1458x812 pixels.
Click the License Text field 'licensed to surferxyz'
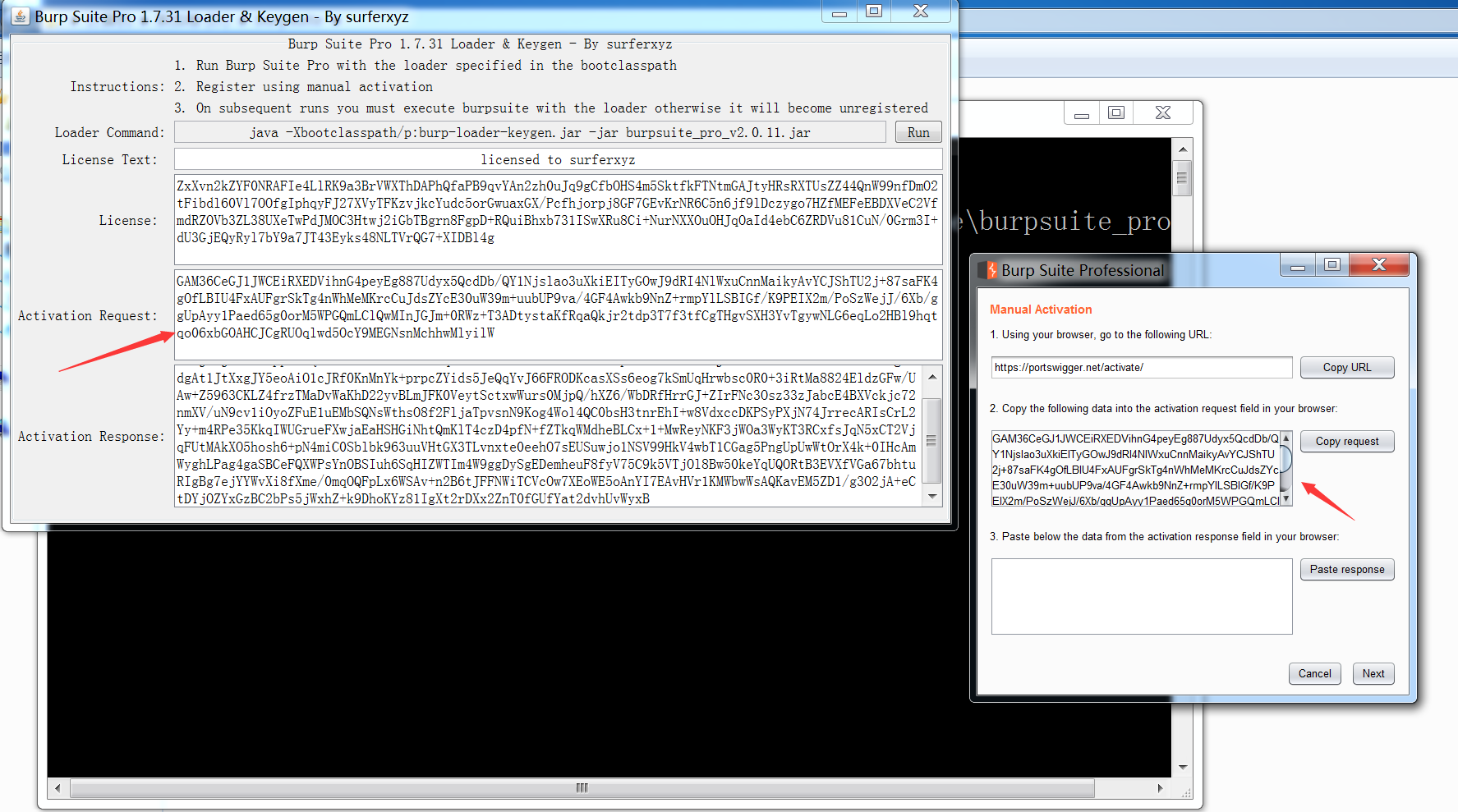point(558,159)
